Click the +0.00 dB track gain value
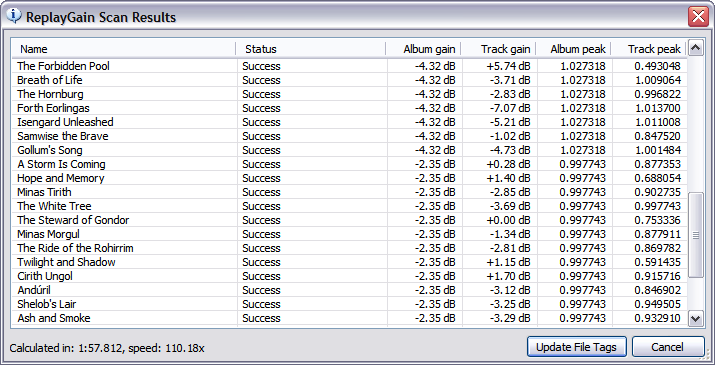Viewport: 715px width, 365px height. click(508, 220)
